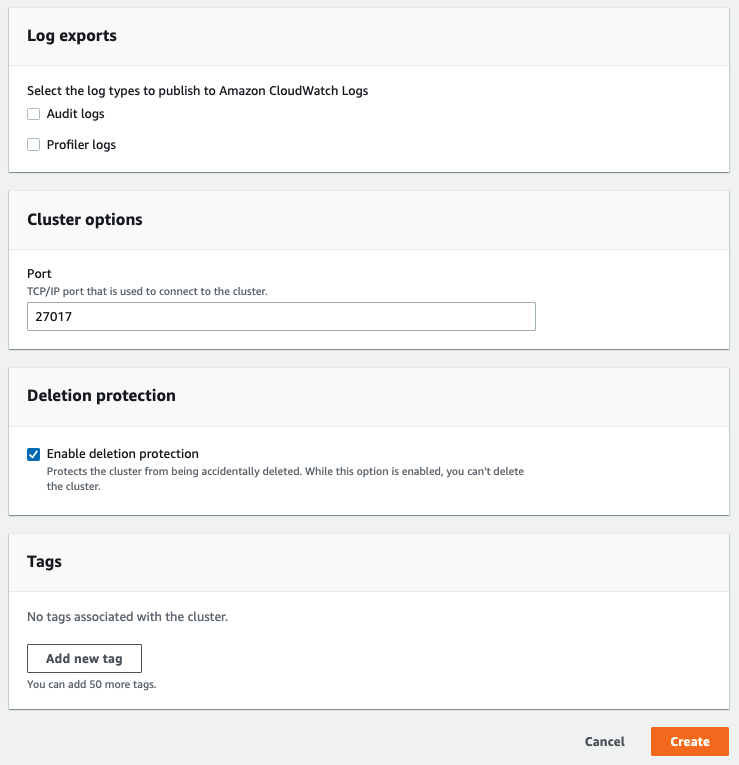The image size is (739, 765).
Task: Click the Deletion protection section heading
Action: (101, 396)
